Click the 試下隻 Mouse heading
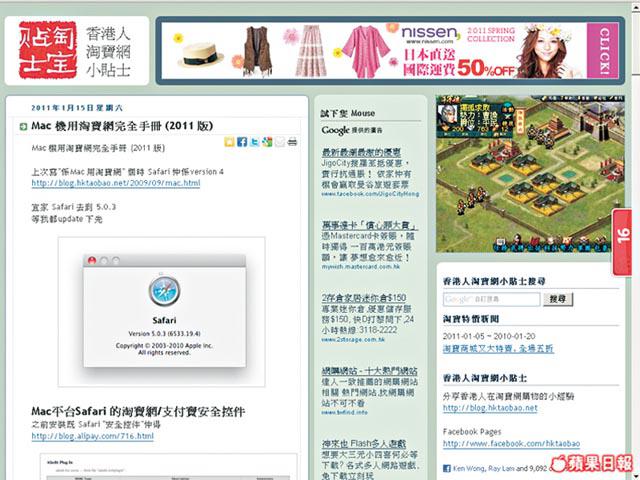Viewport: 640px width, 480px height. (348, 113)
